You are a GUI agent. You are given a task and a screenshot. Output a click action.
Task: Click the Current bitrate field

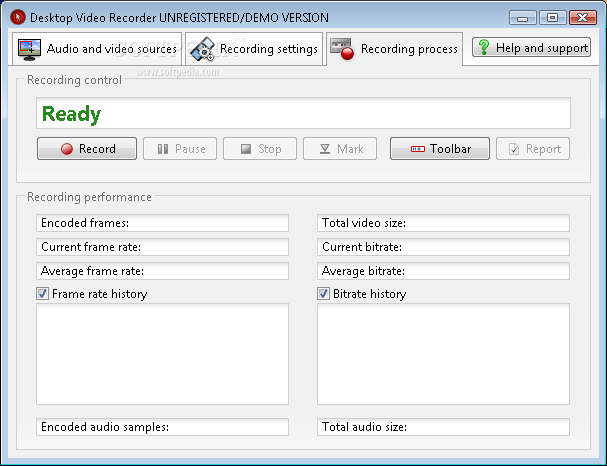[x=443, y=247]
